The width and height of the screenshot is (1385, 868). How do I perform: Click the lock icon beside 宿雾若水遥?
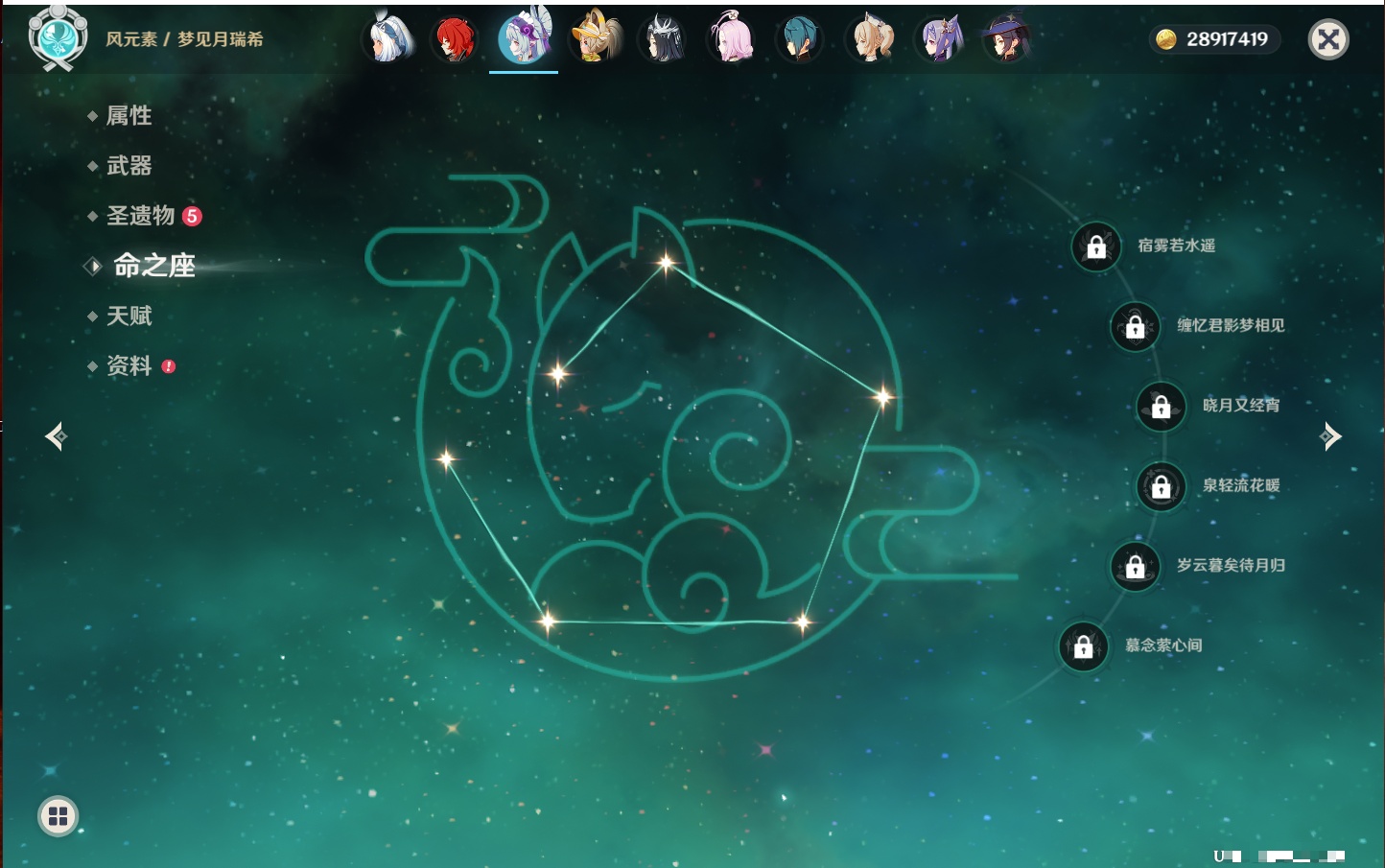click(1096, 246)
